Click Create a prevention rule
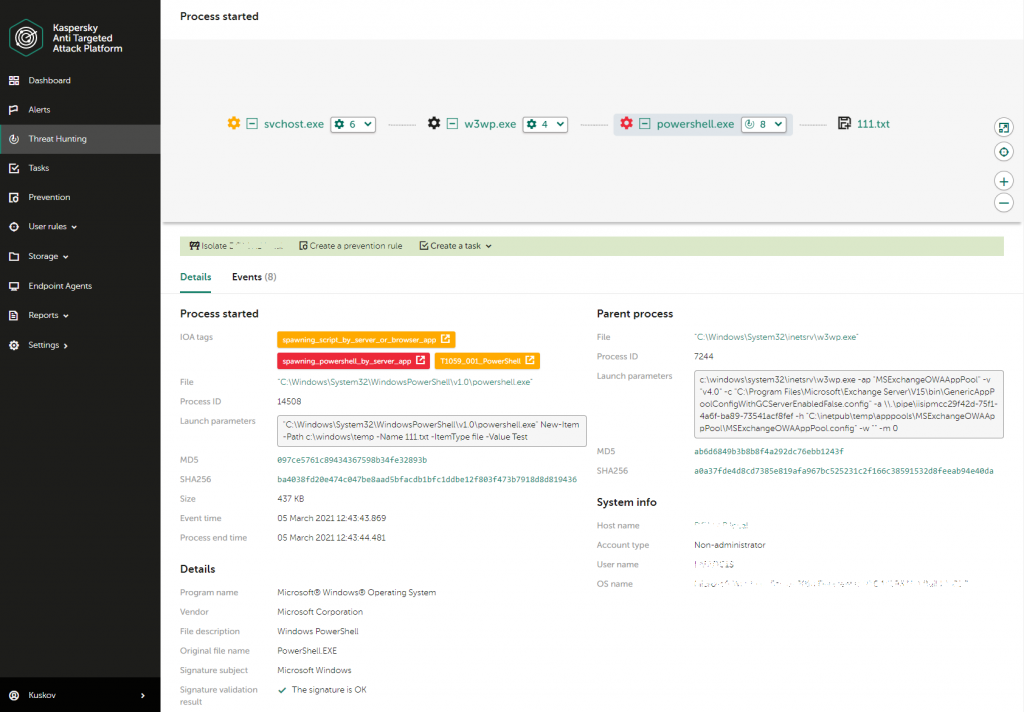1024x712 pixels. [x=351, y=246]
